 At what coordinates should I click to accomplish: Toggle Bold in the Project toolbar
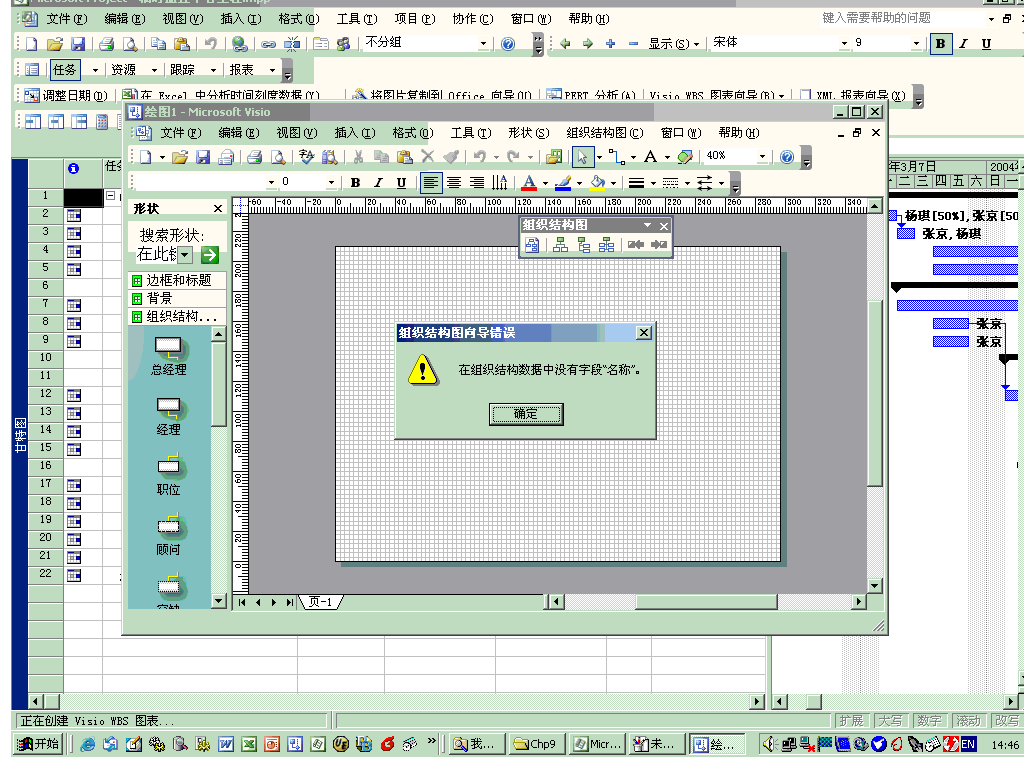940,44
